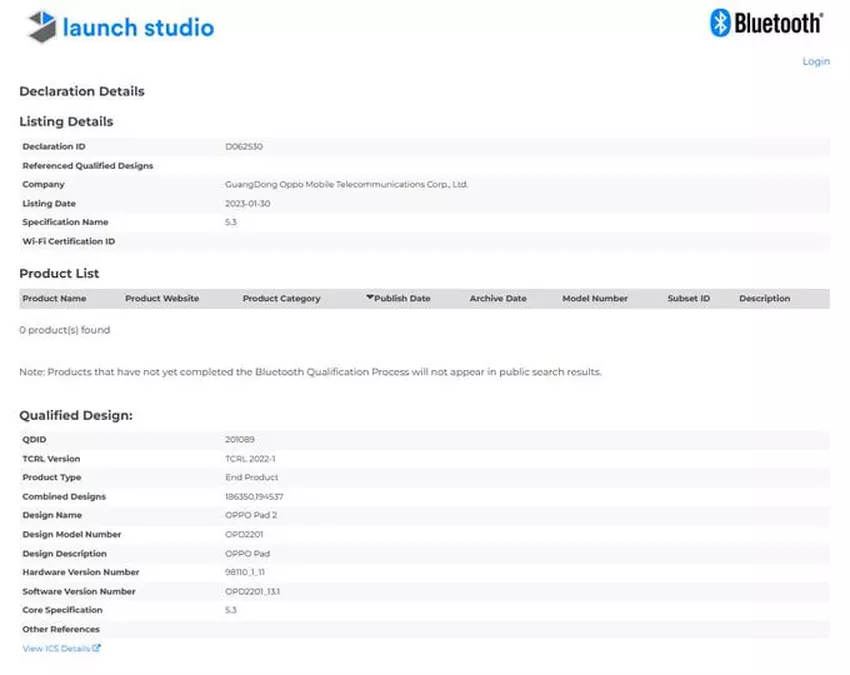Sort the table by Product Name column
850x675 pixels.
coord(54,299)
